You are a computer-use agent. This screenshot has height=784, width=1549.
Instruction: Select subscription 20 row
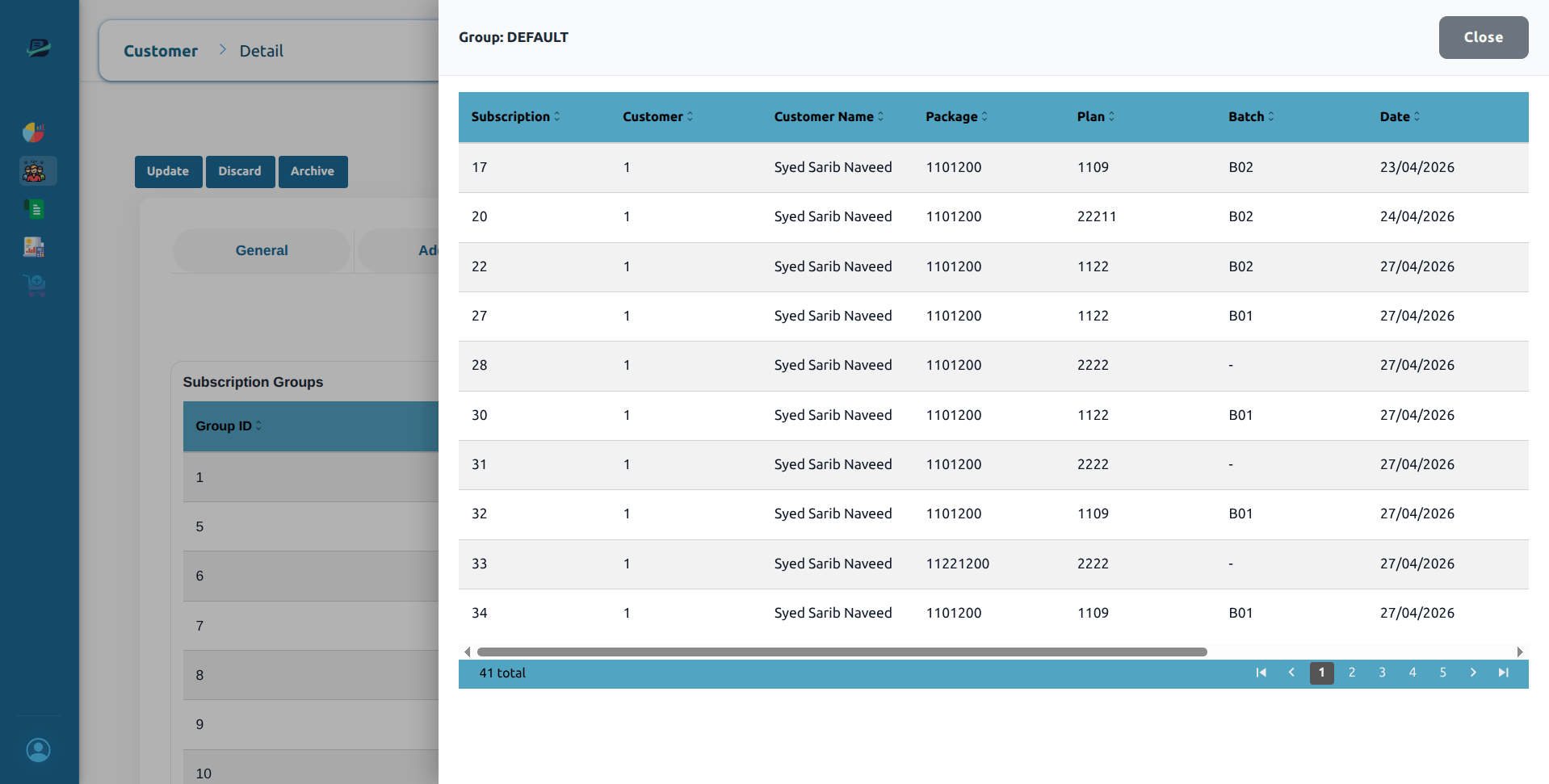pyautogui.click(x=993, y=217)
